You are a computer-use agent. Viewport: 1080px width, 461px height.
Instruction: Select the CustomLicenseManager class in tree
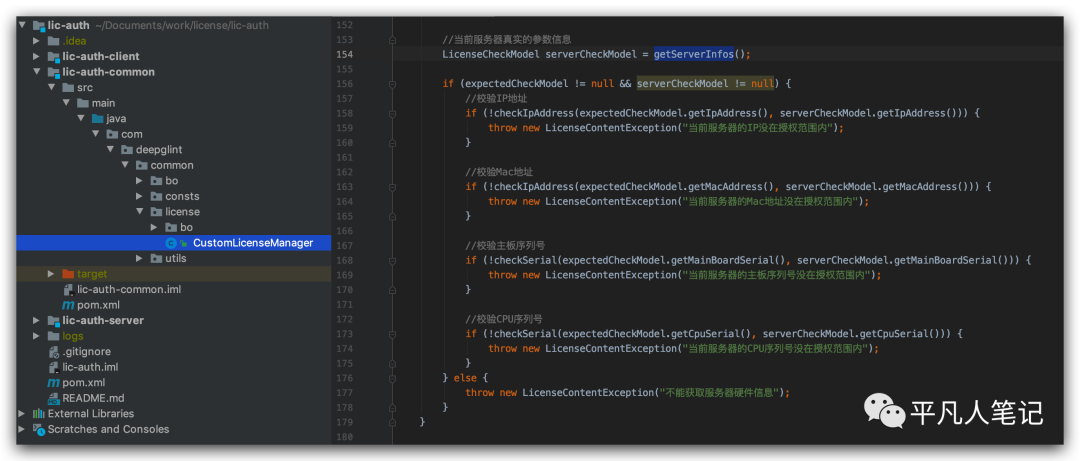coord(174,243)
